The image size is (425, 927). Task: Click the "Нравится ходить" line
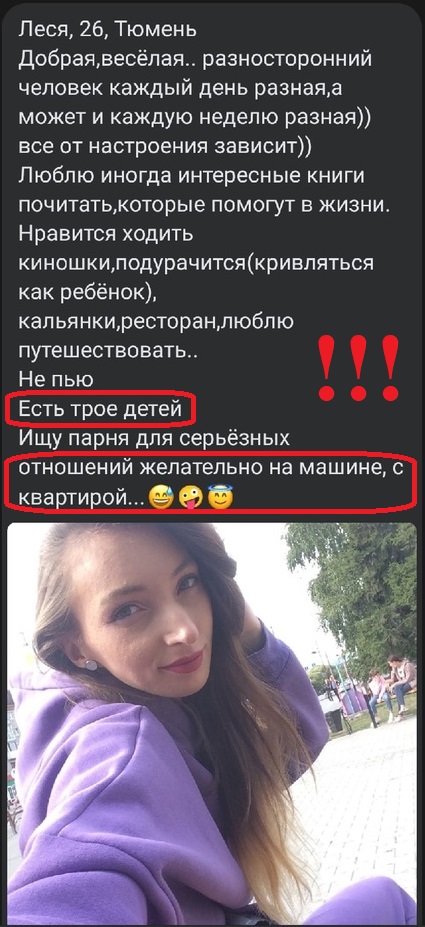106,234
